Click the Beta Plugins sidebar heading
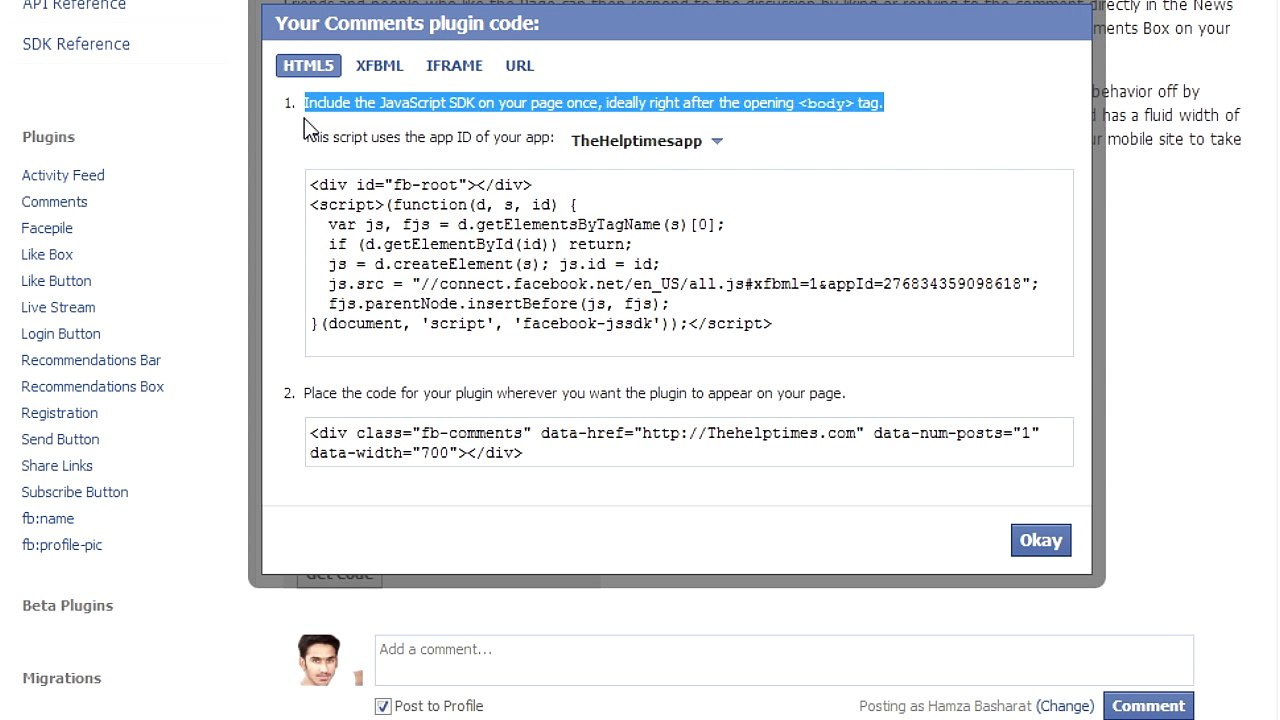This screenshot has height=720, width=1280. pos(67,606)
